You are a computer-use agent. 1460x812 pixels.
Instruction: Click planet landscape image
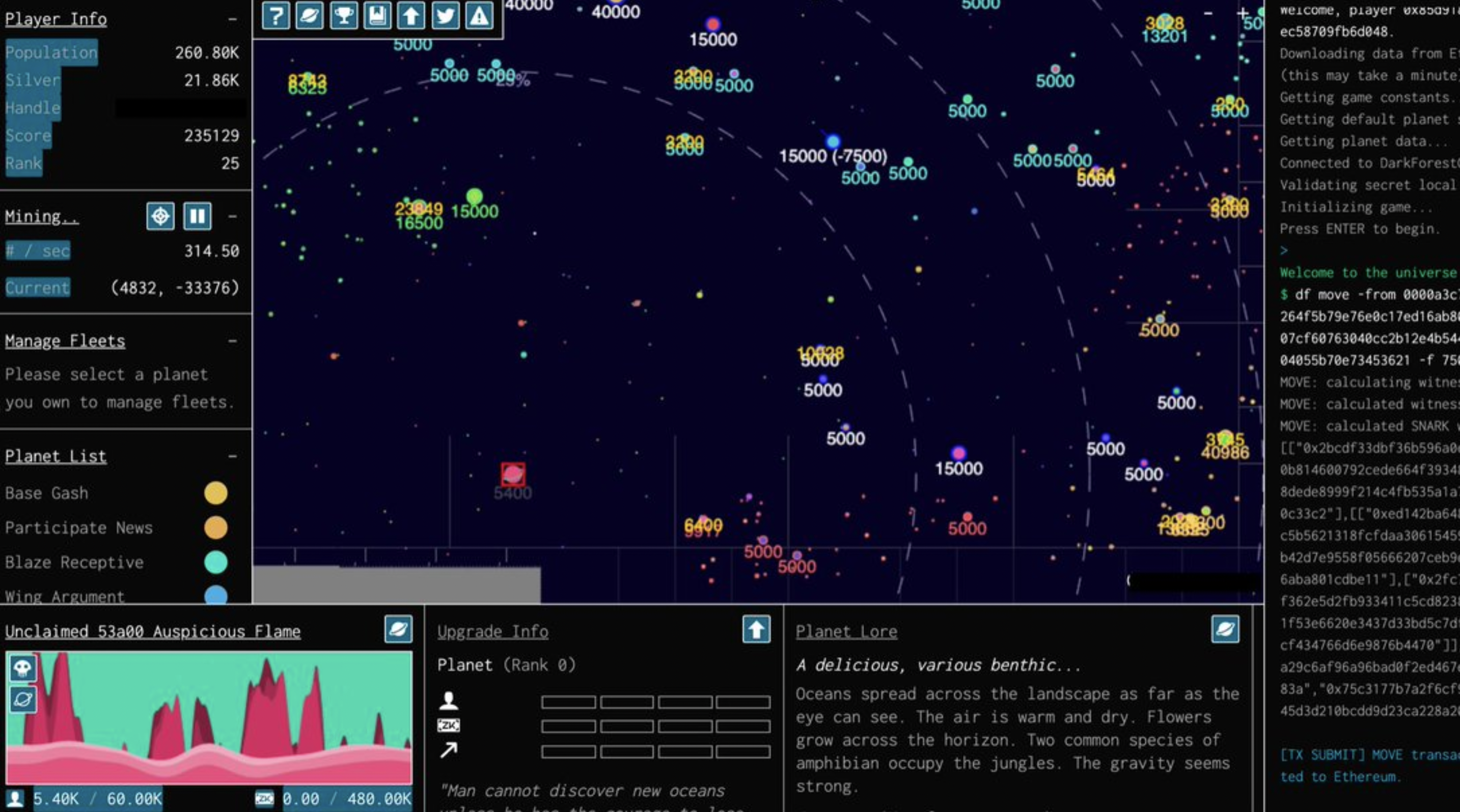click(209, 717)
